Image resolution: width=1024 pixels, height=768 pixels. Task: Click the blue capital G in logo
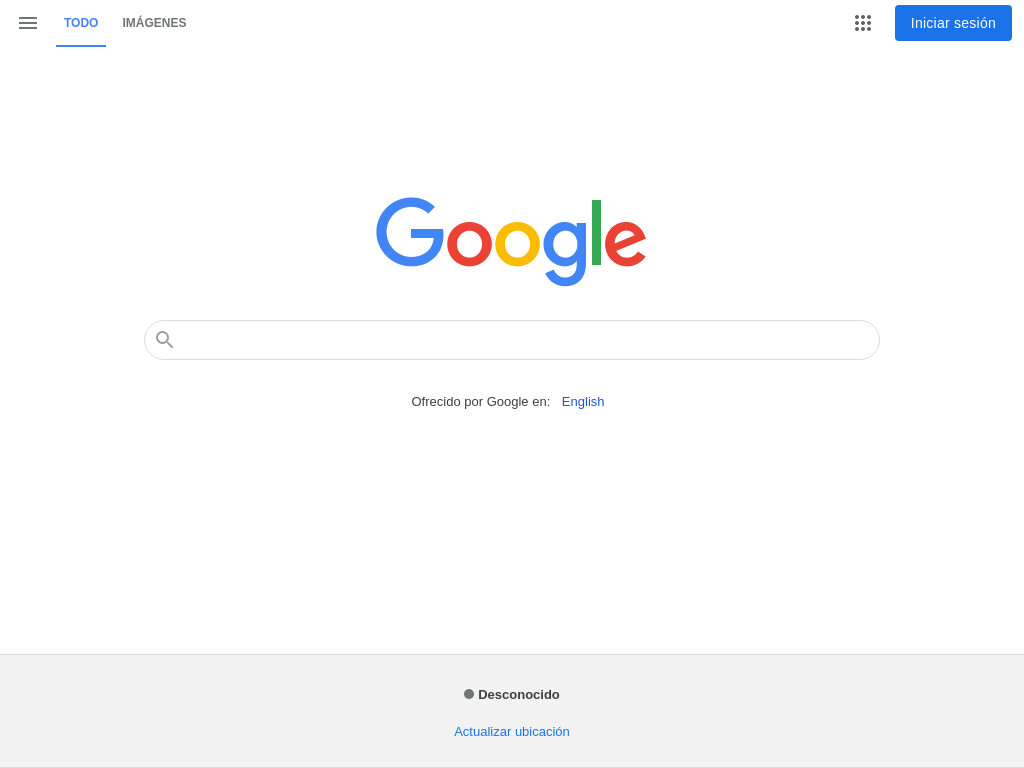pyautogui.click(x=410, y=232)
